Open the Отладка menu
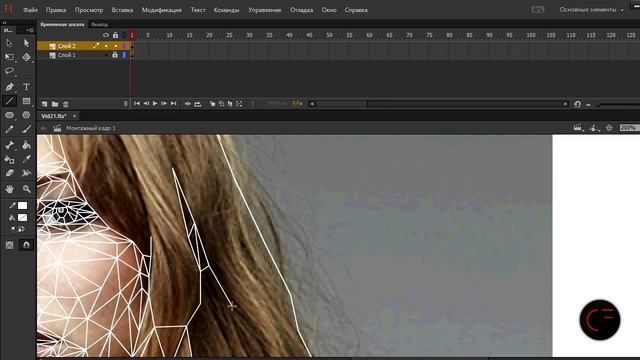The height and width of the screenshot is (360, 640). [302, 10]
